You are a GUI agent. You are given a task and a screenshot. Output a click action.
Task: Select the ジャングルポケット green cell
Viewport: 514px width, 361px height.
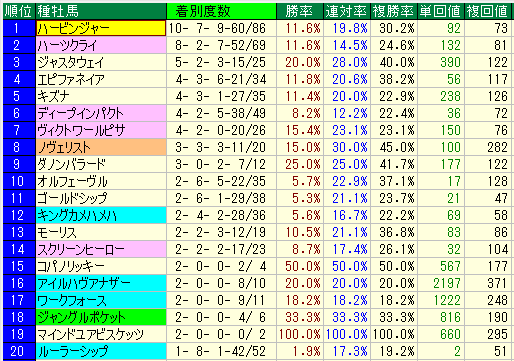coord(101,317)
